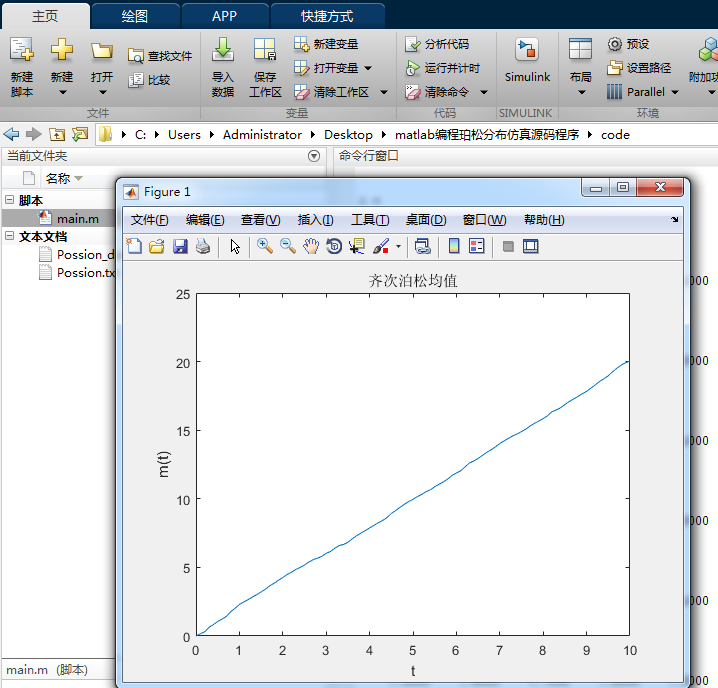Screen dimensions: 718x688
Task: Open the brush color dropdown arrow
Action: 398,246
